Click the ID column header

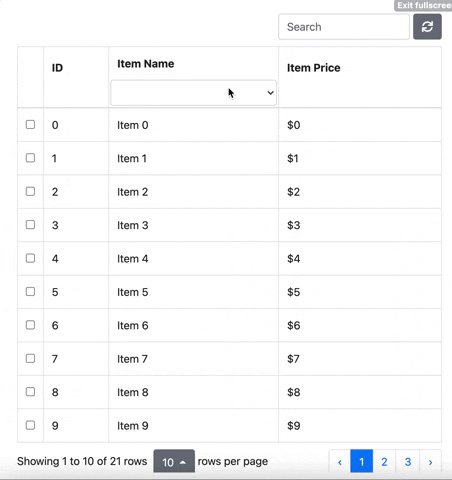(x=57, y=68)
